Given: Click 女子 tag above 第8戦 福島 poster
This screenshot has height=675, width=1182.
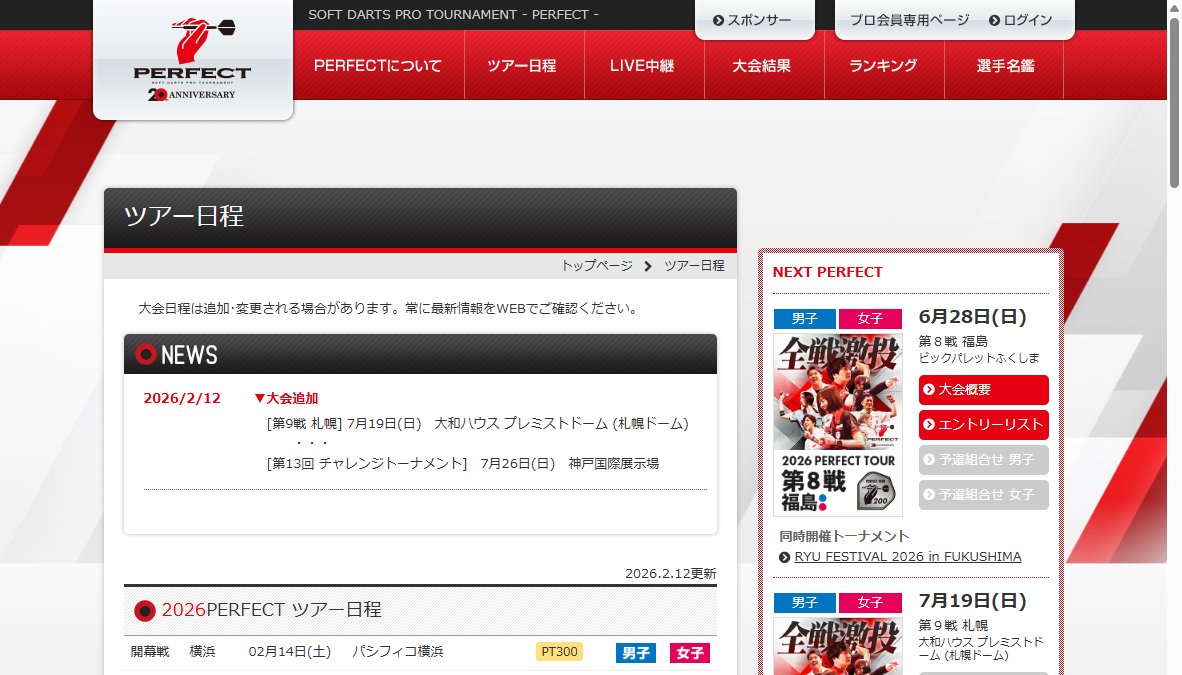Looking at the screenshot, I should pyautogui.click(x=870, y=318).
